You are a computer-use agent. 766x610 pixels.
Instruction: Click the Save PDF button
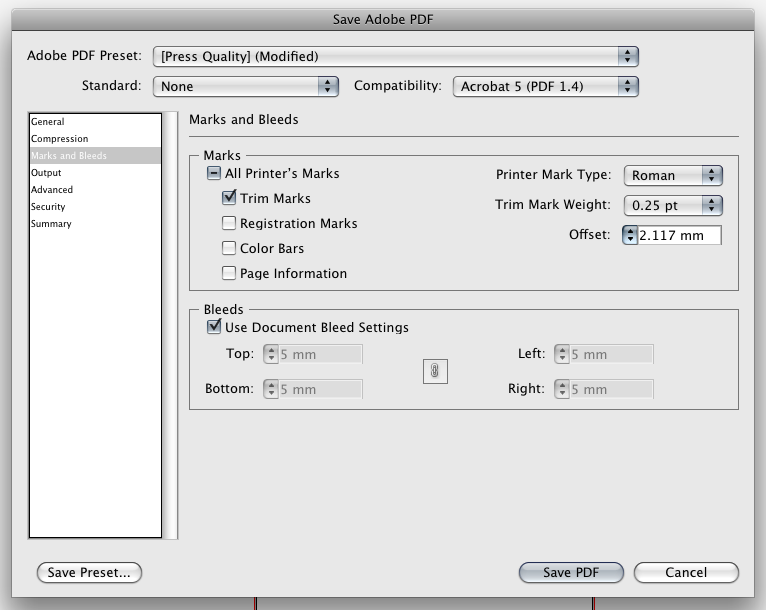571,573
